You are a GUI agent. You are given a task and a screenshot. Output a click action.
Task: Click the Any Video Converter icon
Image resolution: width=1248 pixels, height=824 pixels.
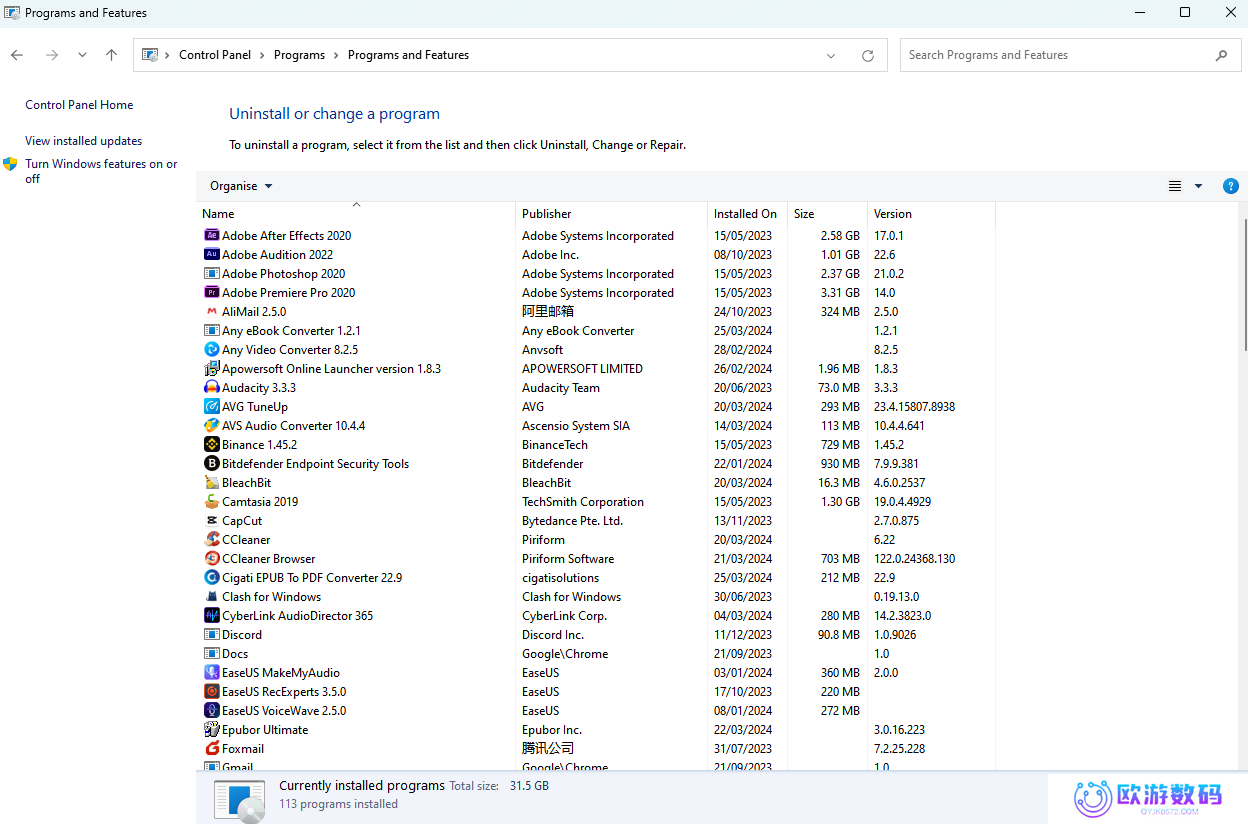(211, 350)
